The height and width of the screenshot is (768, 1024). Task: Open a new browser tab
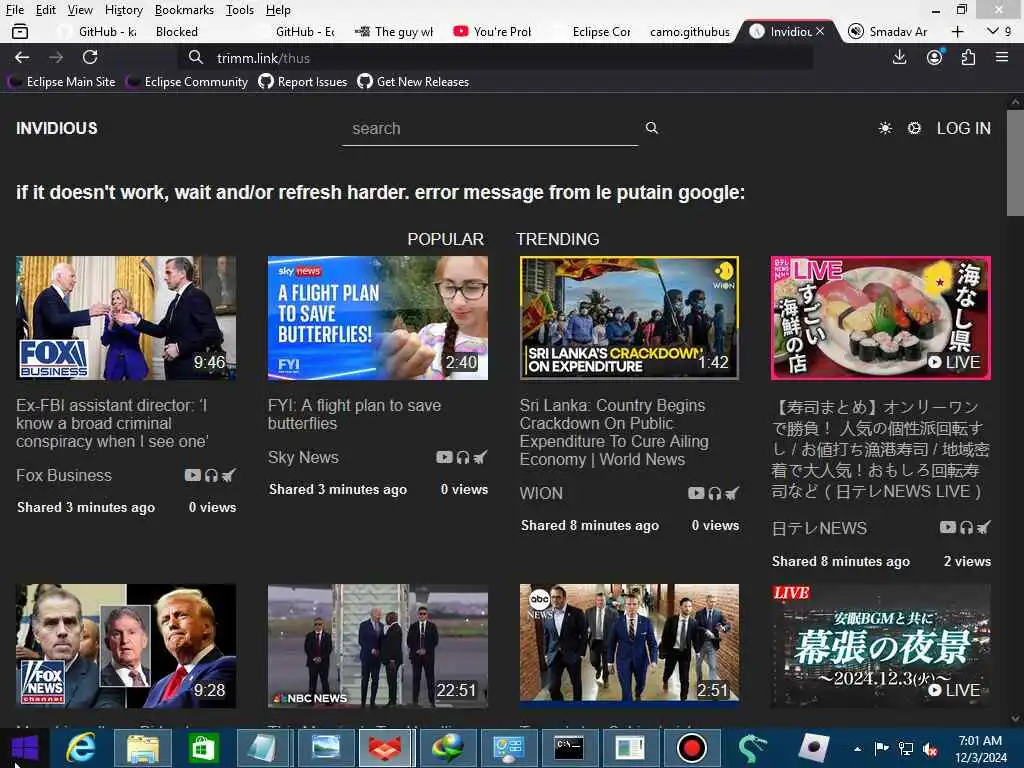pyautogui.click(x=957, y=31)
